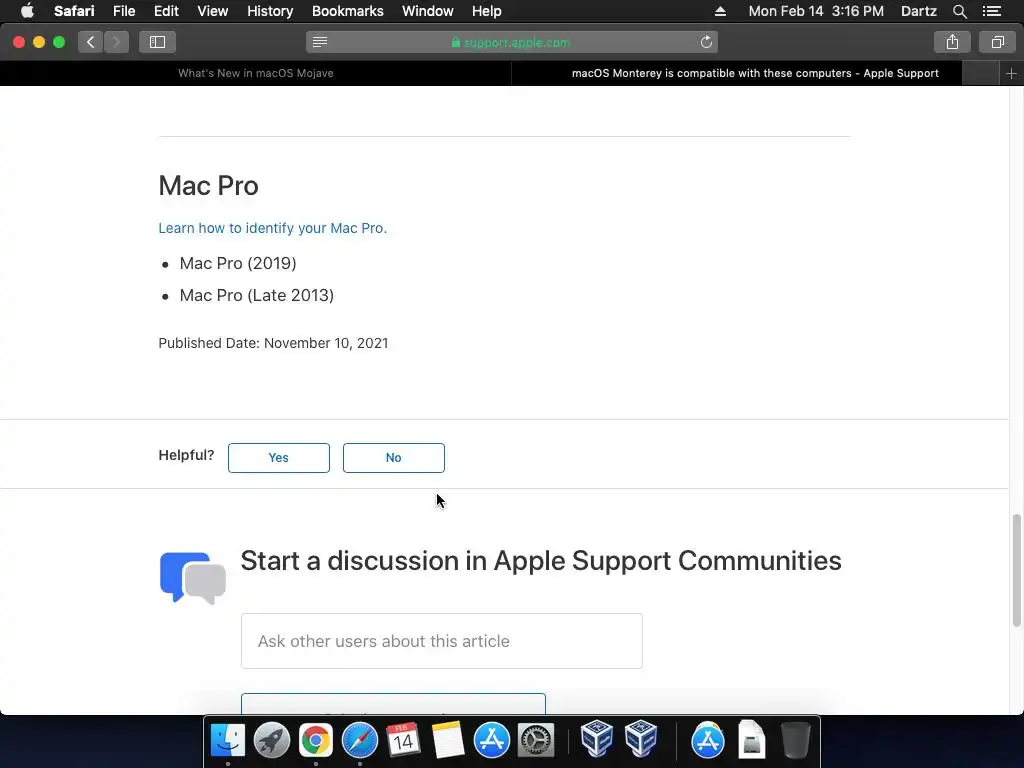This screenshot has height=768, width=1024.
Task: Open App Store icon right of Dock divider
Action: [708, 741]
